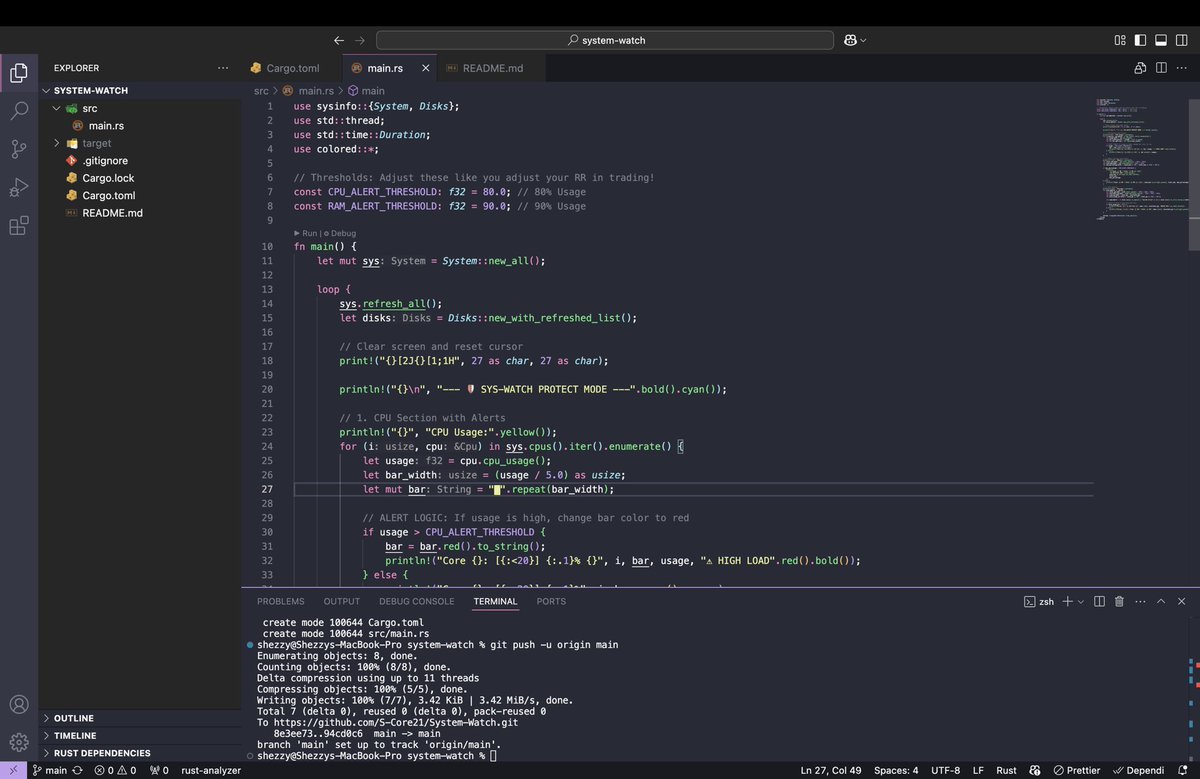Go back with the navigation arrow
The image size is (1200, 779).
pos(339,40)
